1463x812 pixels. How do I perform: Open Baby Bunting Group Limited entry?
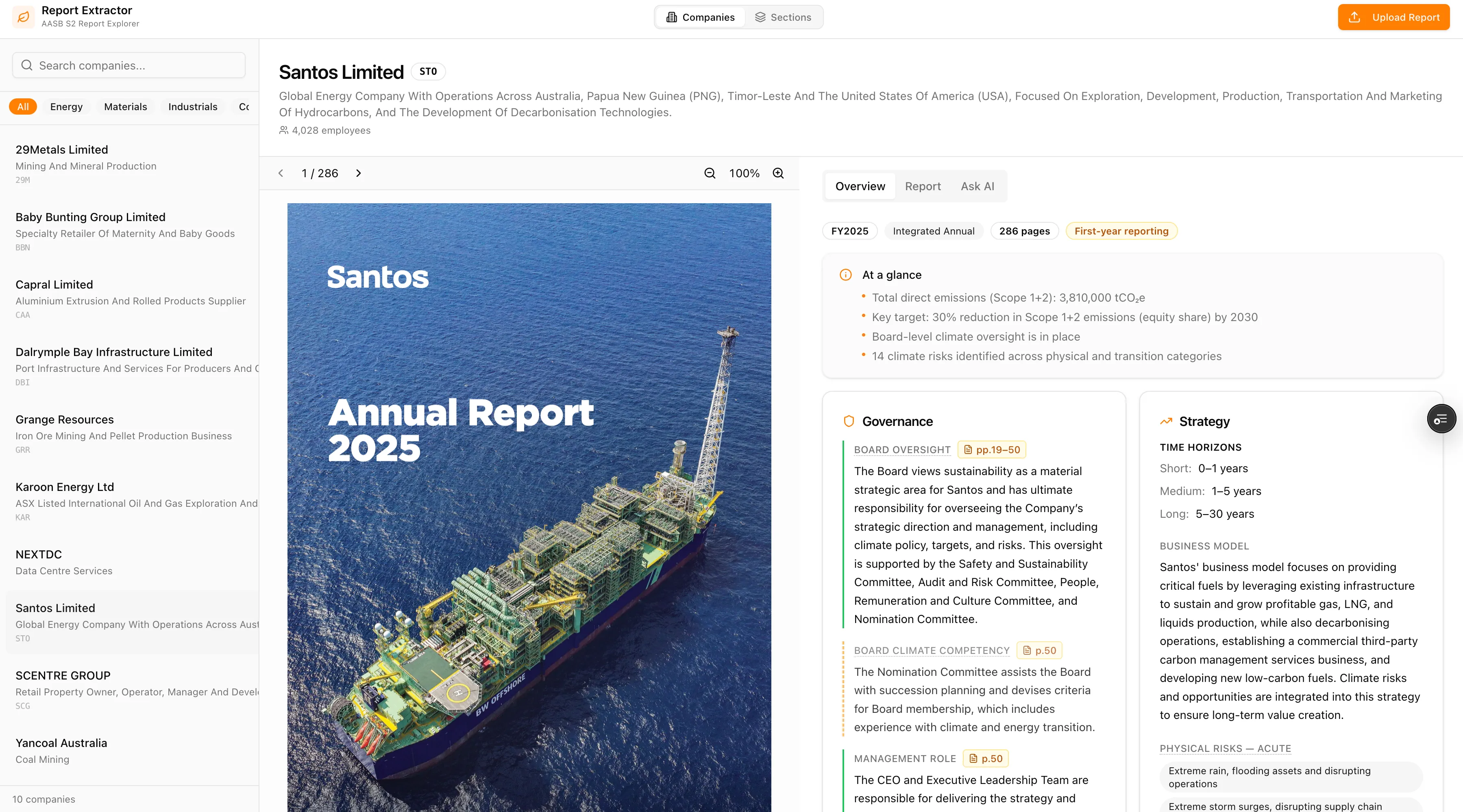click(132, 231)
